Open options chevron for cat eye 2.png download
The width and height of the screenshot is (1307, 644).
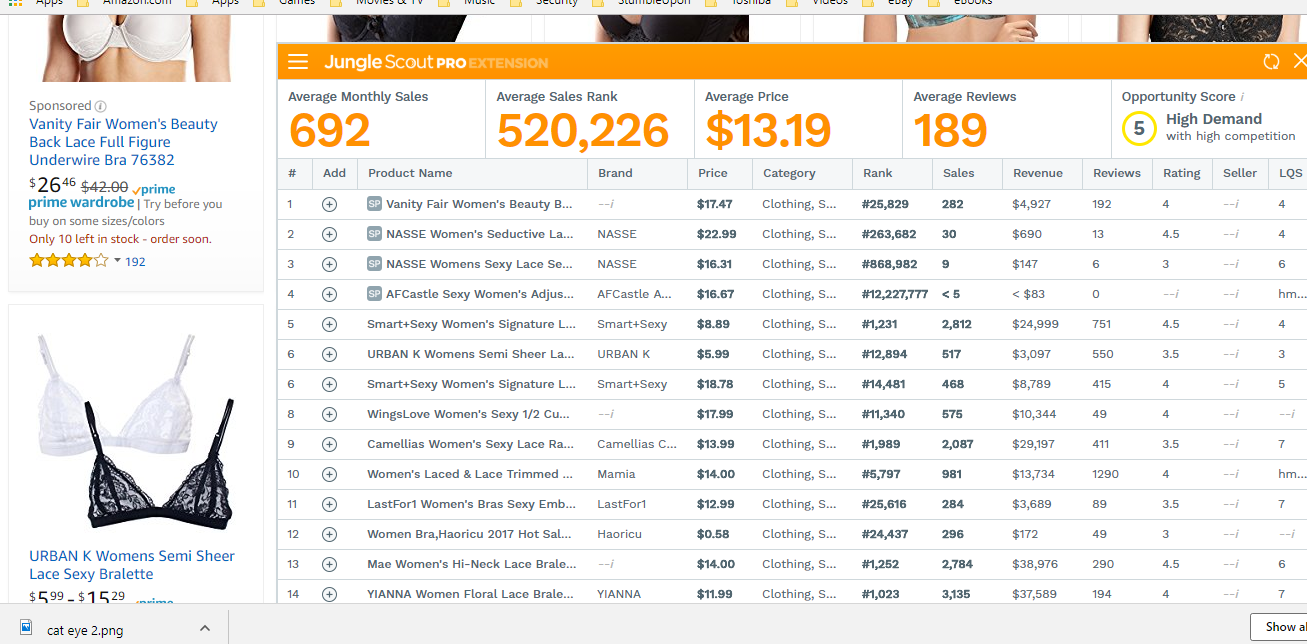coord(205,629)
